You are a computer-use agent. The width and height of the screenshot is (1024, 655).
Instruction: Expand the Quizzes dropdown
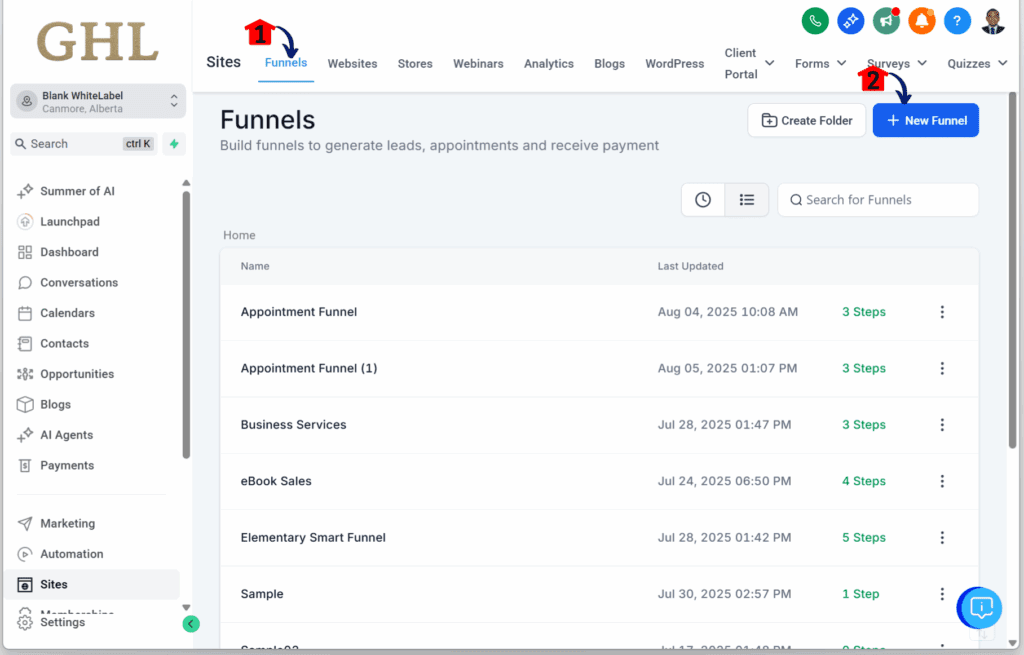(x=977, y=63)
